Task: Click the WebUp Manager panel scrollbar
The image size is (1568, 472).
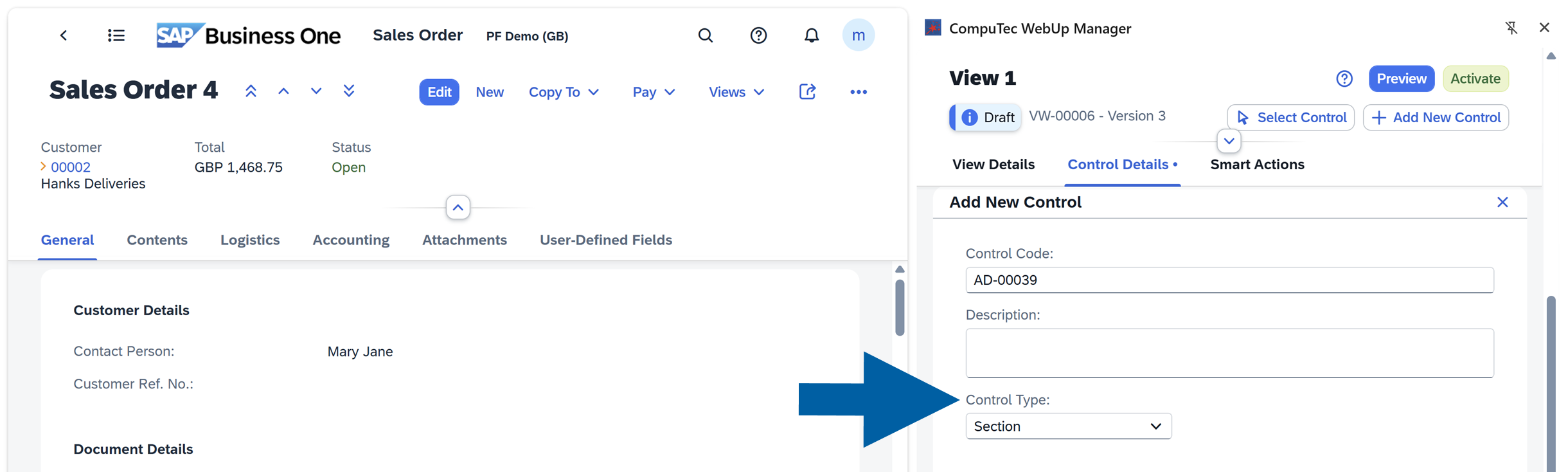Action: tap(1551, 383)
